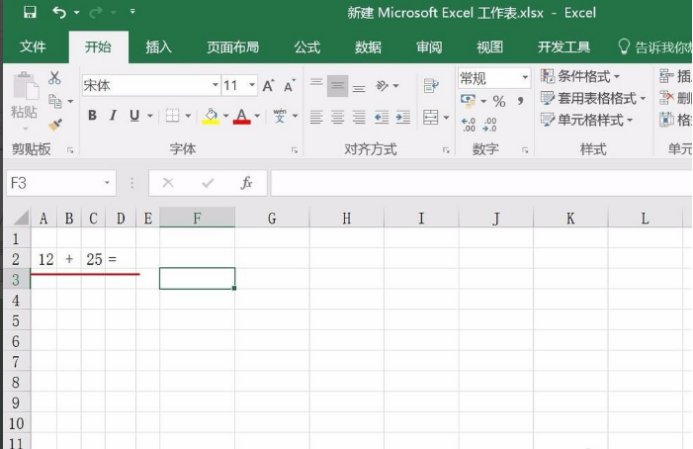This screenshot has width=693, height=449.
Task: Apply the red font color
Action: [241, 116]
